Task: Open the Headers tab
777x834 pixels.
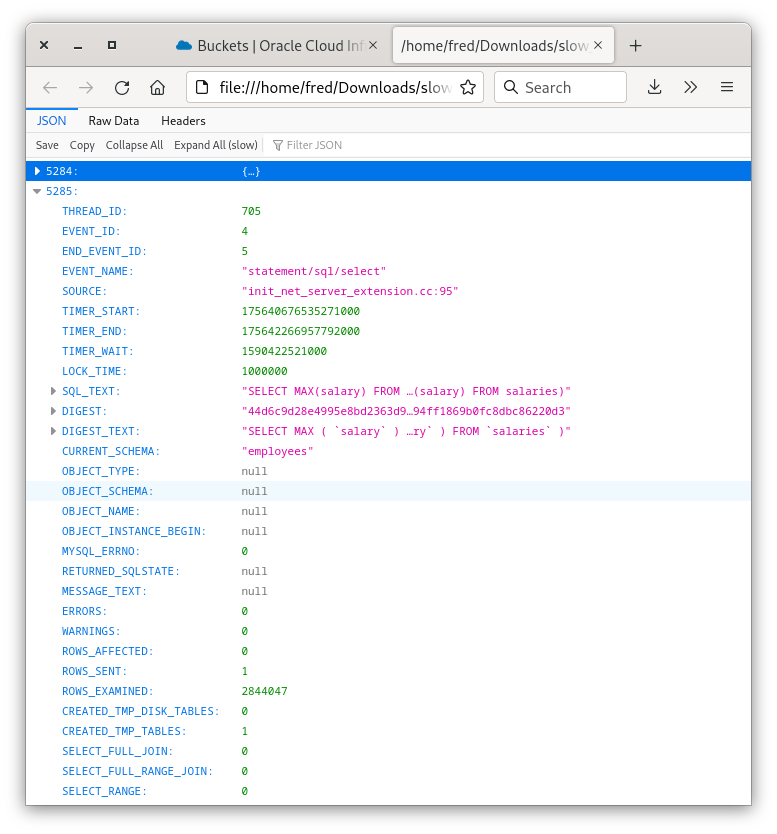Action: click(183, 120)
